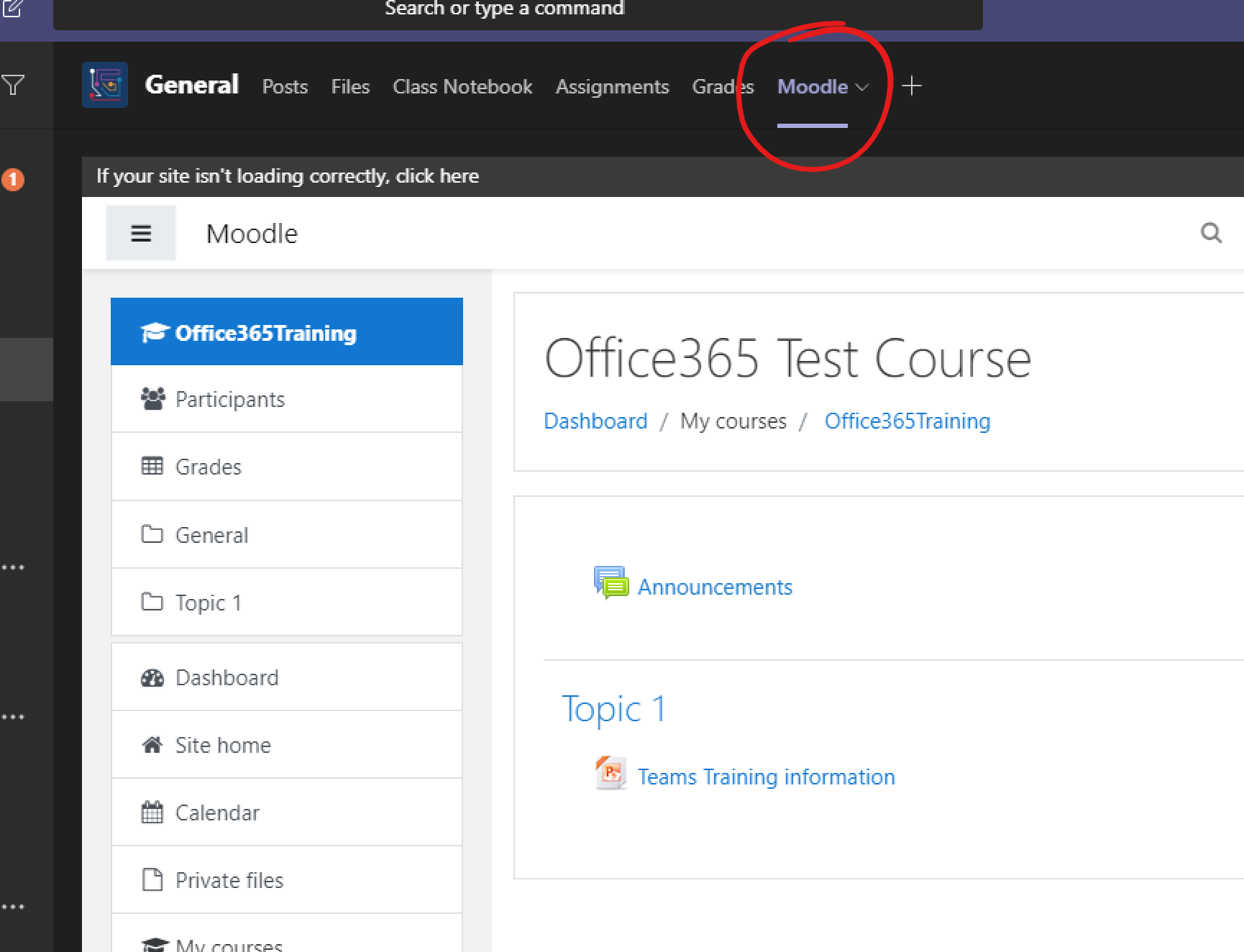
Task: Switch to the Posts tab
Action: pos(285,86)
